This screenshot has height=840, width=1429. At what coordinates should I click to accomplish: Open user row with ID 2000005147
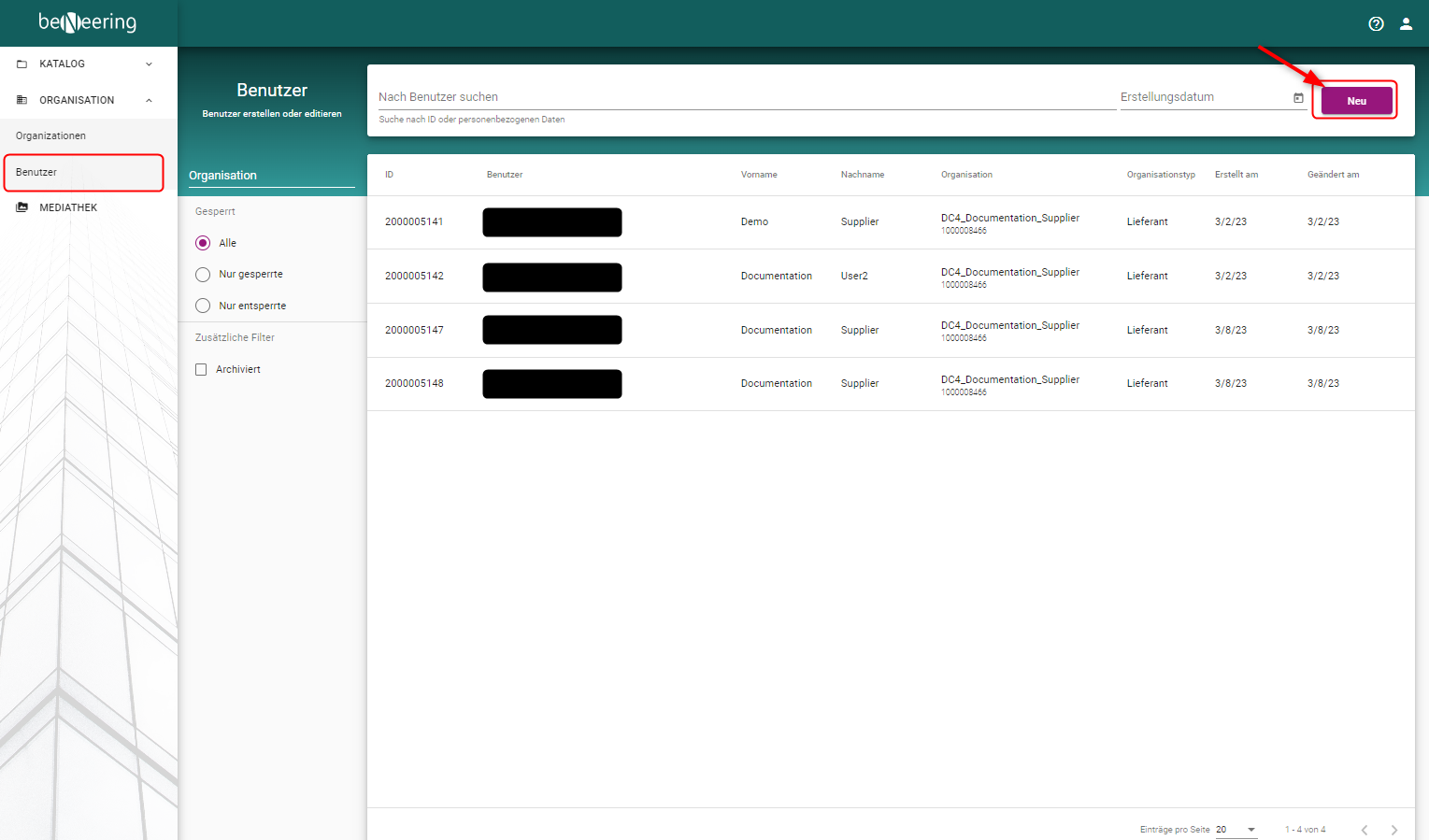pos(414,330)
